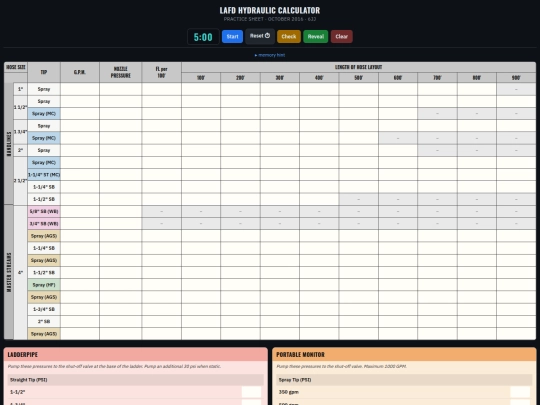Select the Portable Monitor 350 gpm input
Screen dimensions: 540x405
(x=520, y=392)
